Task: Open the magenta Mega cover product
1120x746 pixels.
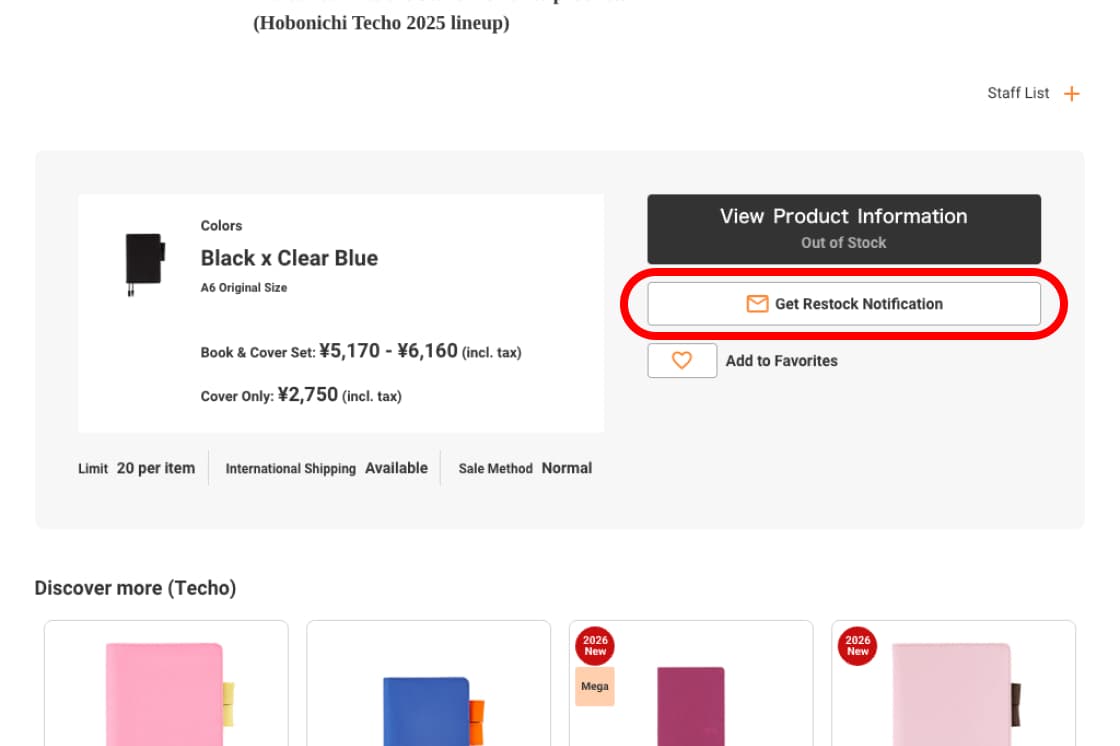Action: coord(691,705)
